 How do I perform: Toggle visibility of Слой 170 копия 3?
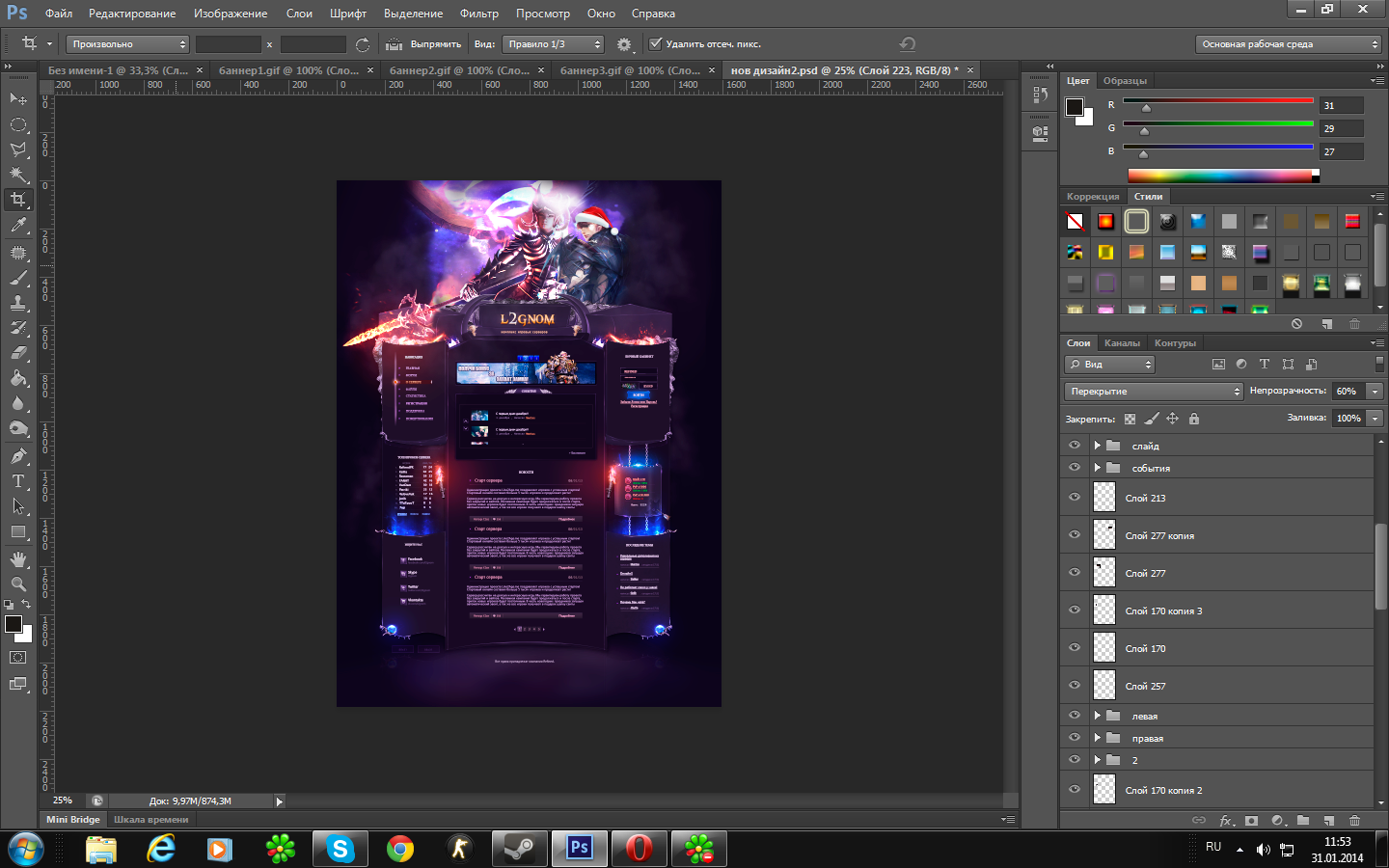tap(1074, 610)
